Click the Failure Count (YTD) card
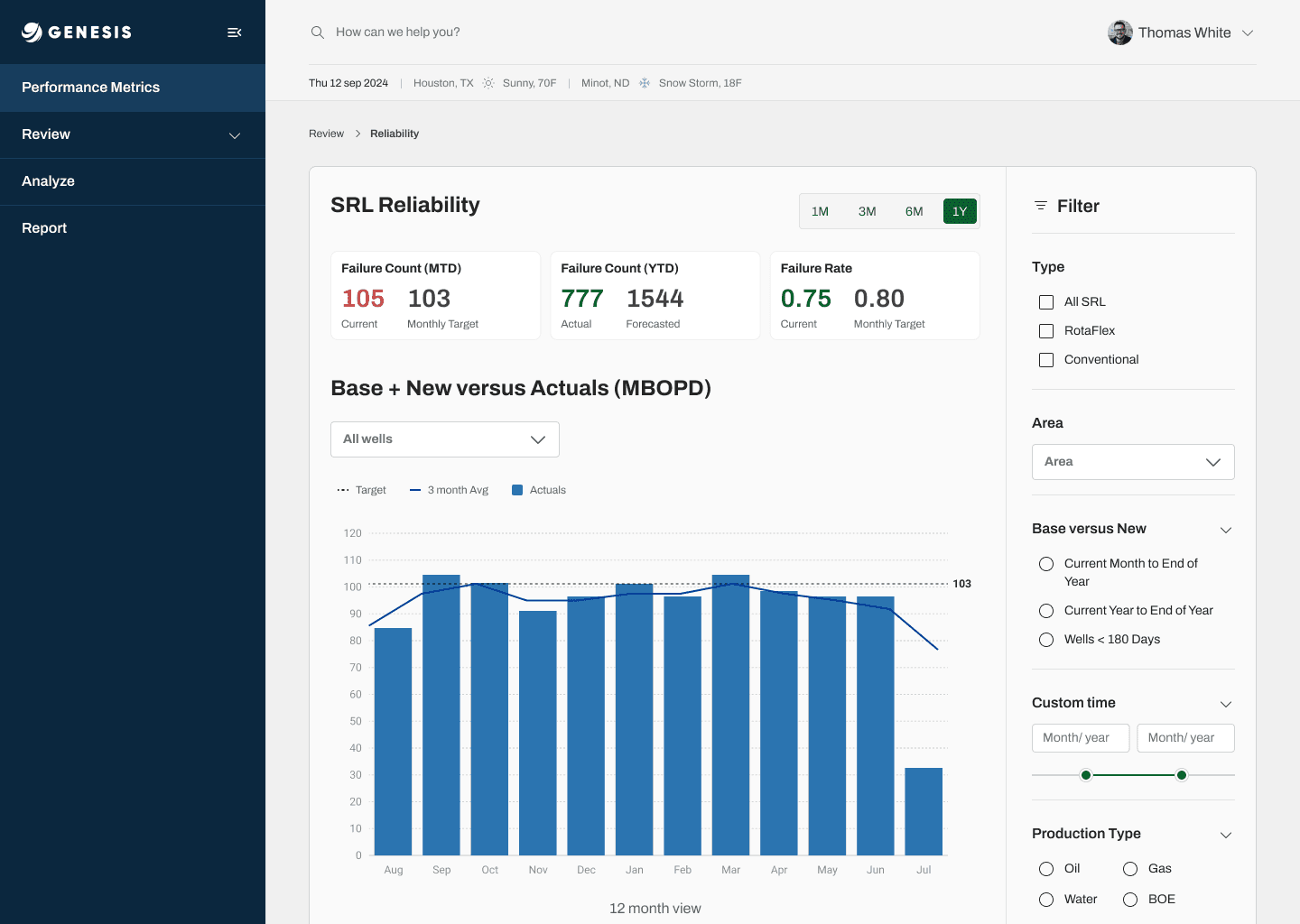Viewport: 1300px width, 924px height. pos(655,295)
